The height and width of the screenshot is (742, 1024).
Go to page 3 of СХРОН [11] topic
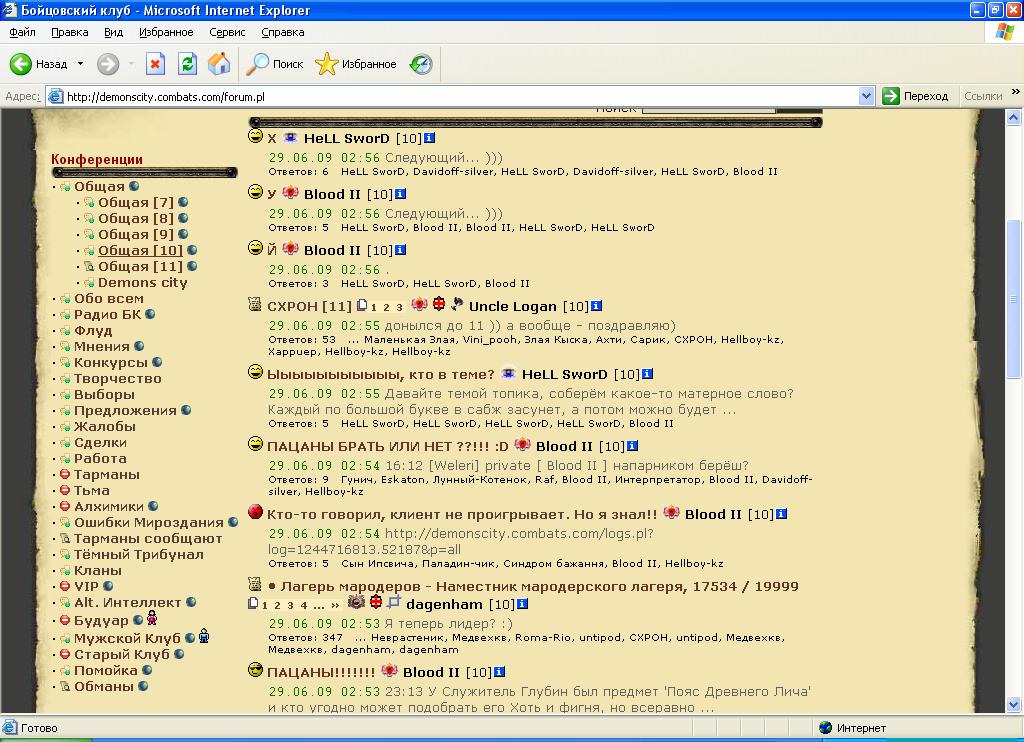pos(399,308)
